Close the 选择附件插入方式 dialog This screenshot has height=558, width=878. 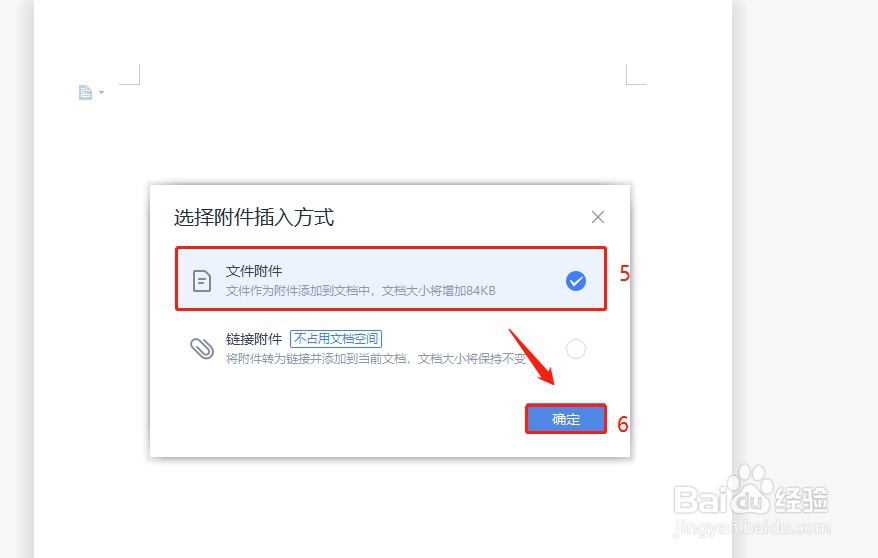click(597, 217)
